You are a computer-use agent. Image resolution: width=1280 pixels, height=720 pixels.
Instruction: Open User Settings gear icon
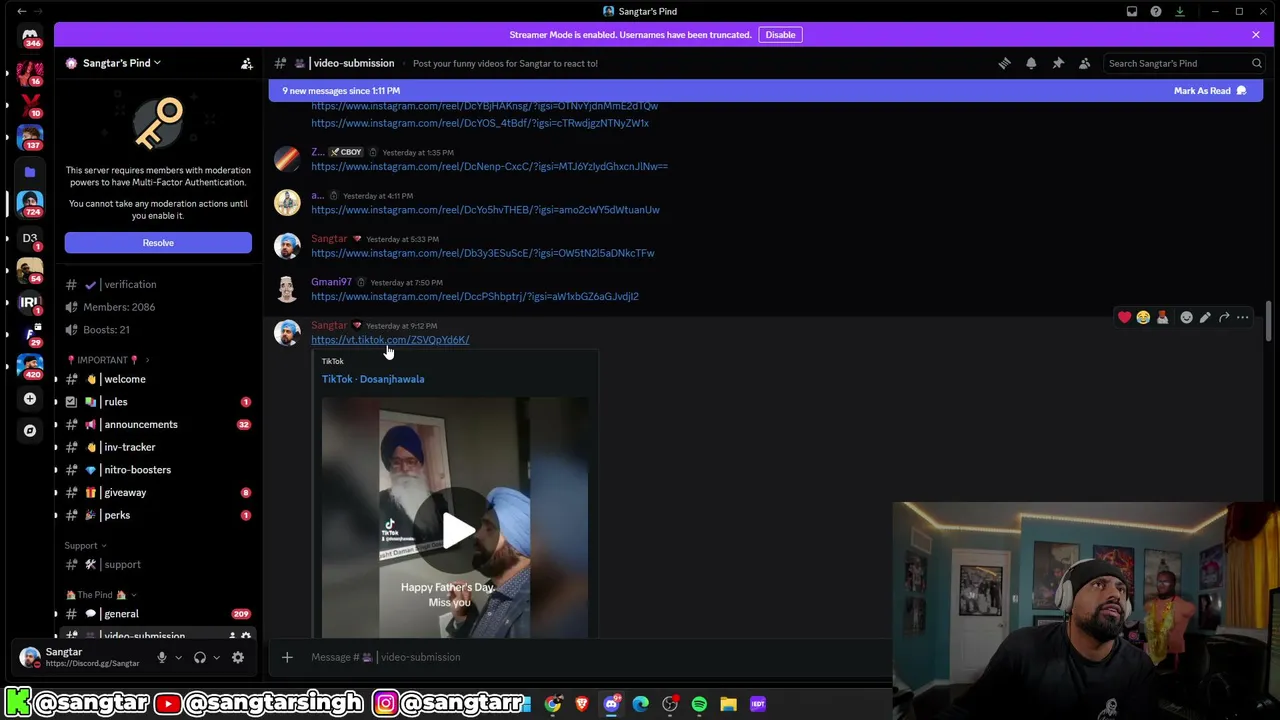point(238,657)
